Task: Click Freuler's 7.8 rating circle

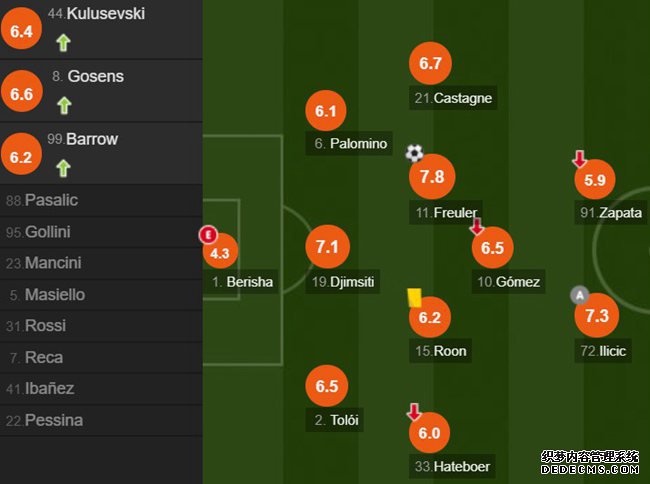Action: click(x=432, y=177)
